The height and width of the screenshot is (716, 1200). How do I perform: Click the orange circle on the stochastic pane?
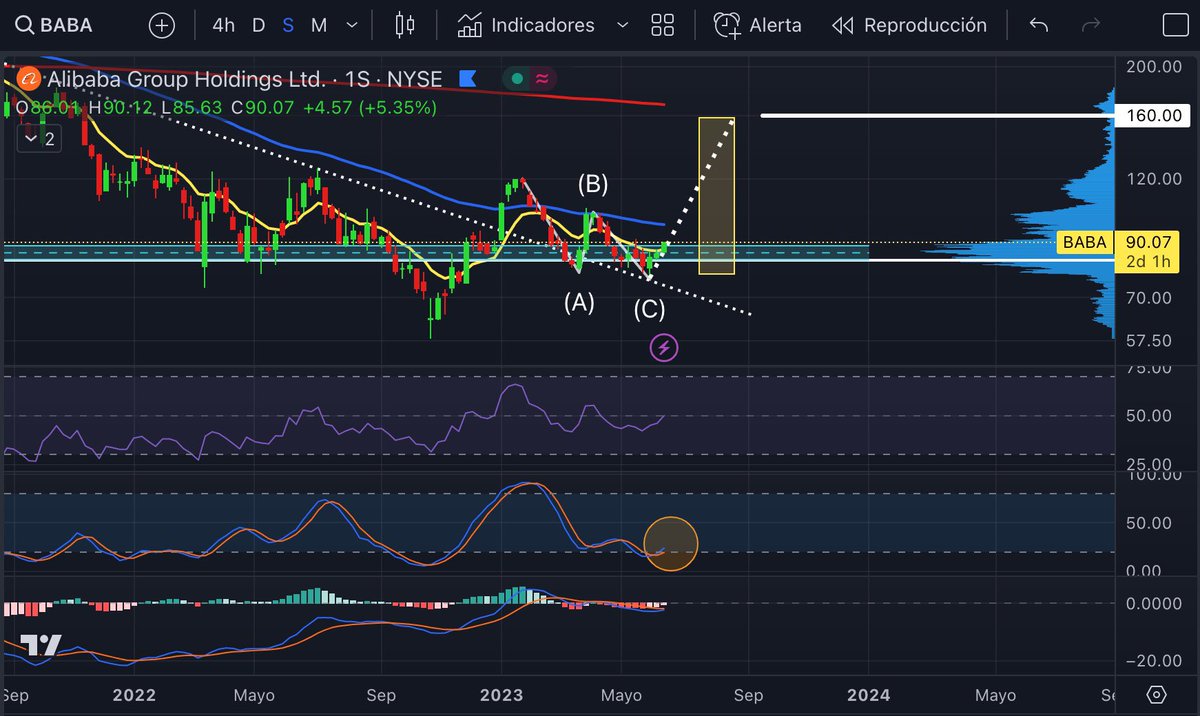(x=670, y=544)
